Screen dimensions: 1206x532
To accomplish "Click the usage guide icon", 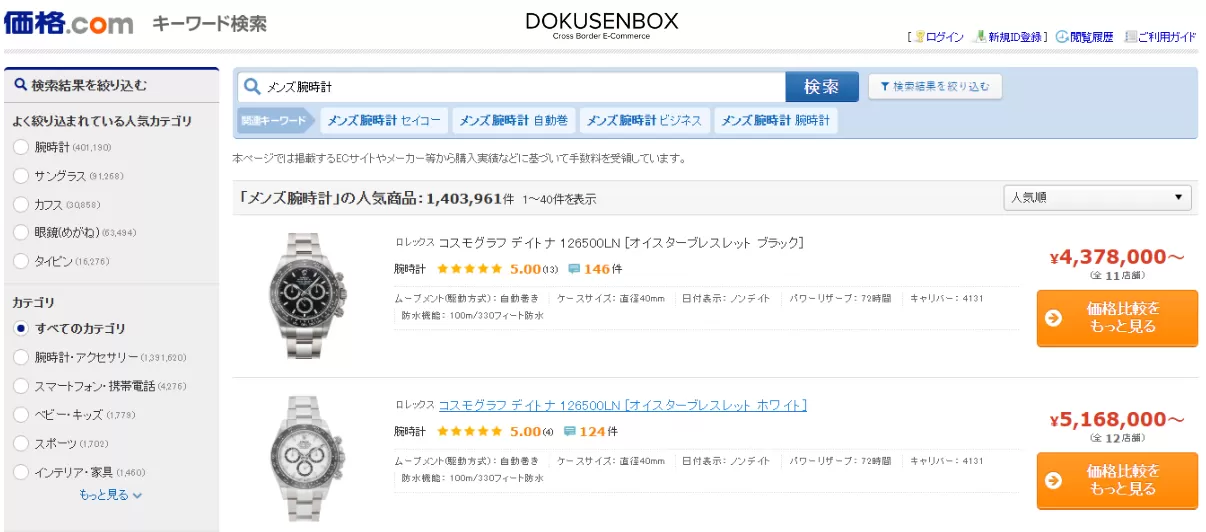I will click(1130, 37).
